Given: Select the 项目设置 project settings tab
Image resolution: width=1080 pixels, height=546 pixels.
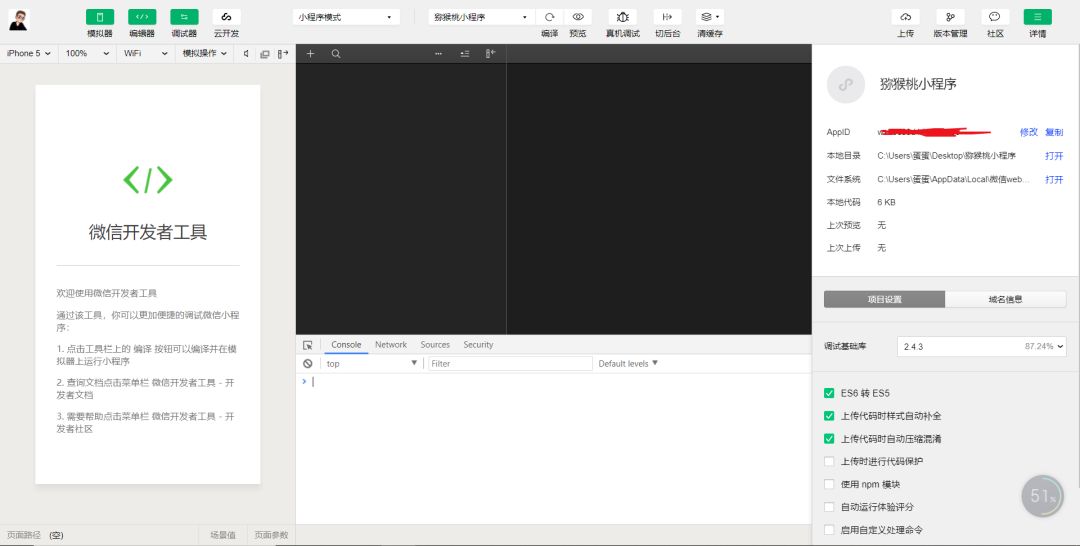Looking at the screenshot, I should point(884,300).
